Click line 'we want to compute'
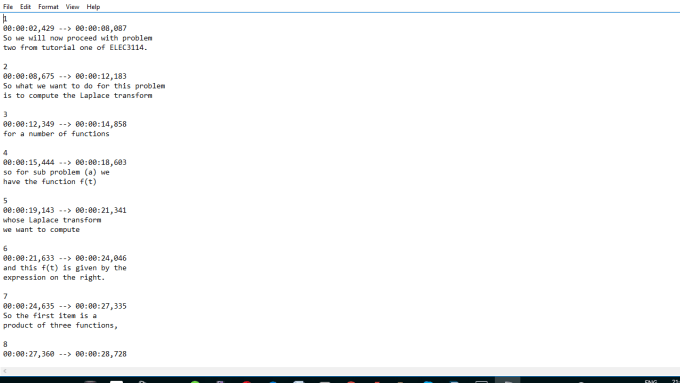680x383 pixels. (42, 229)
